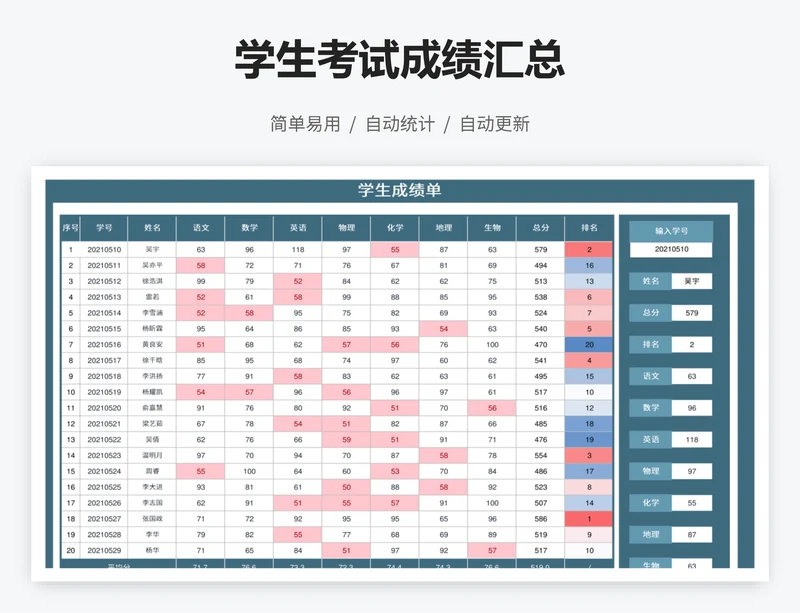Click student ID cell 20210527
Viewport: 800px width, 613px height.
point(104,519)
